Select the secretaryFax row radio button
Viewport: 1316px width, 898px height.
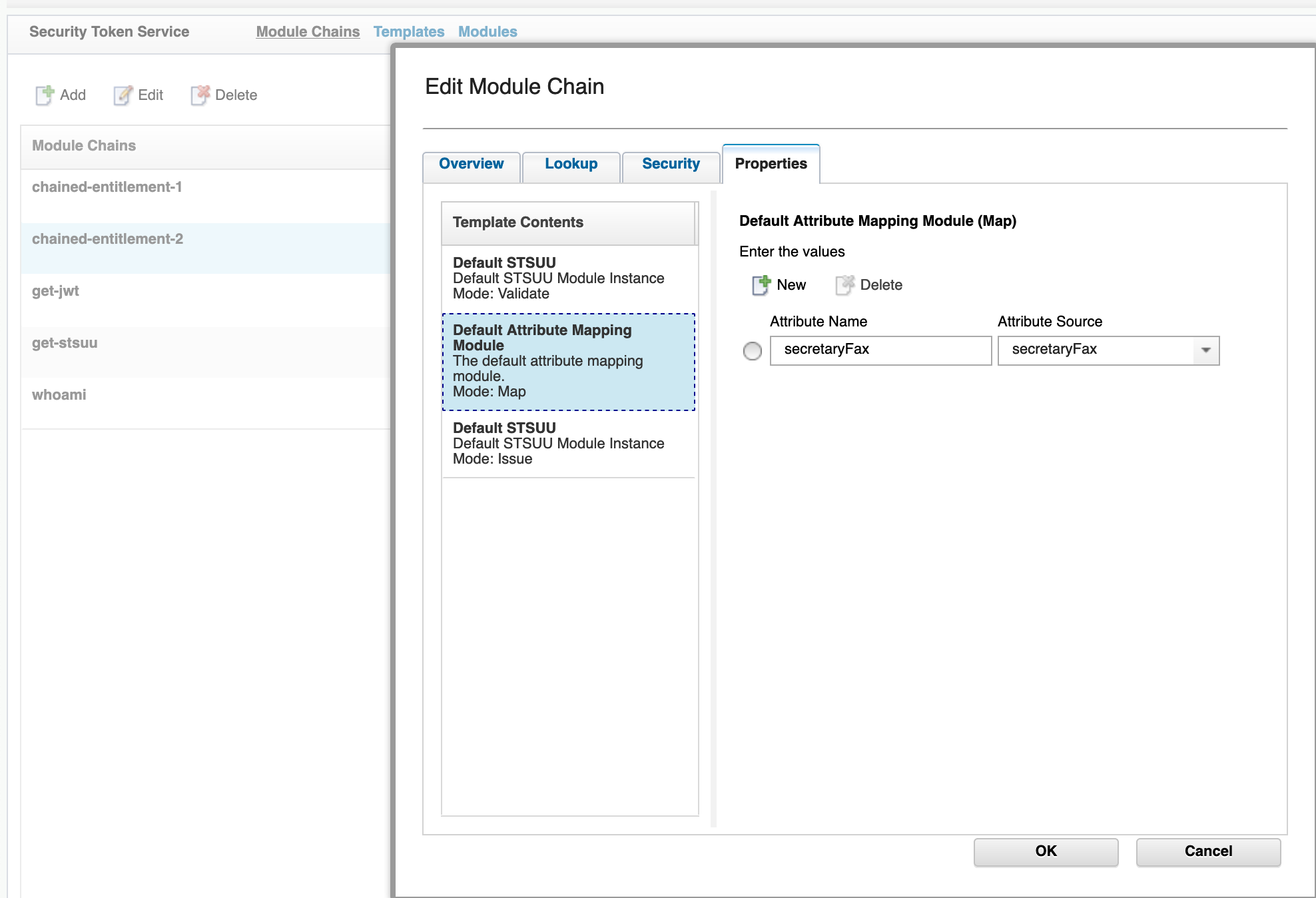[753, 350]
